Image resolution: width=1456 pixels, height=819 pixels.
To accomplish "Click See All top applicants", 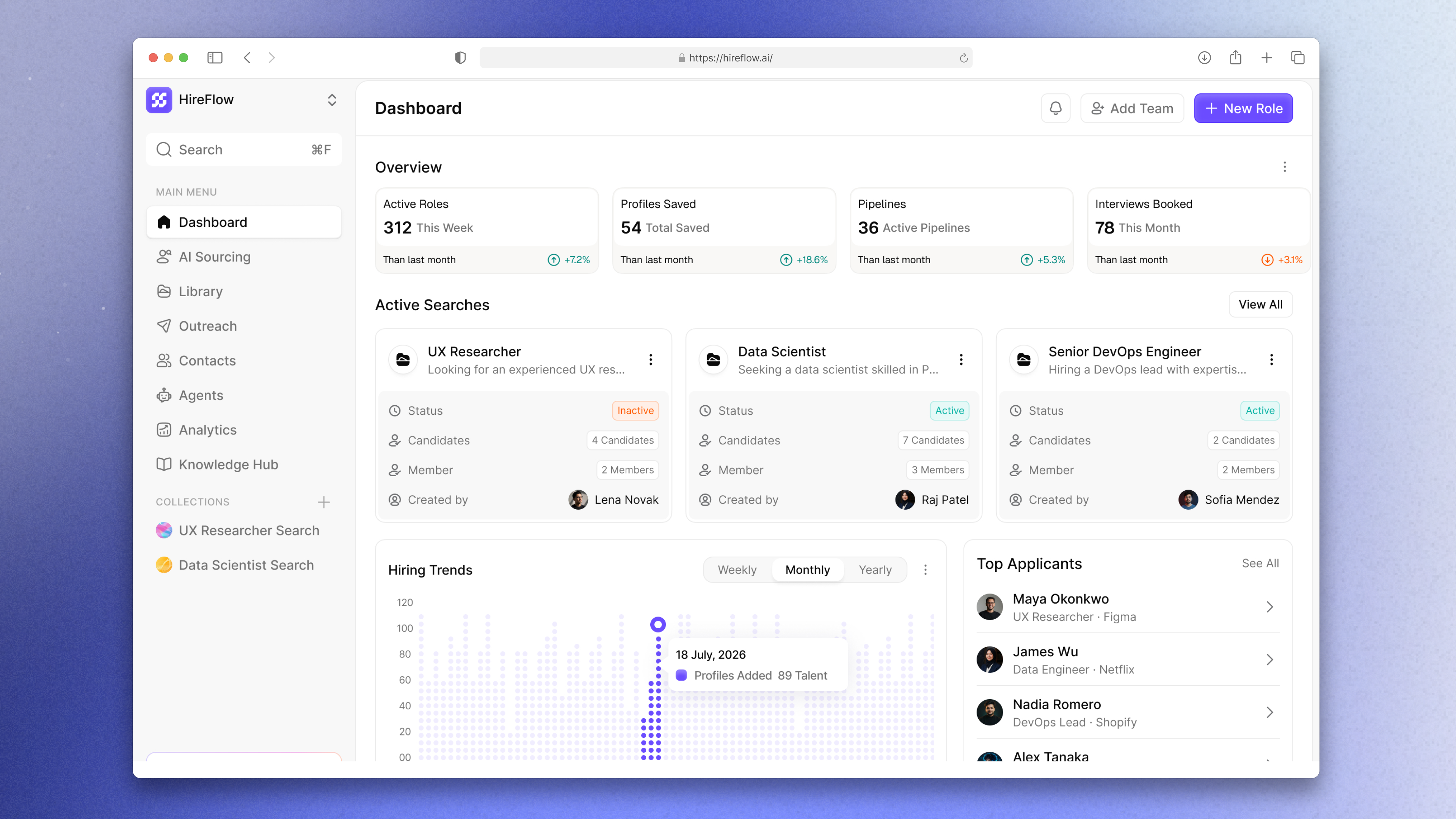I will [x=1260, y=563].
